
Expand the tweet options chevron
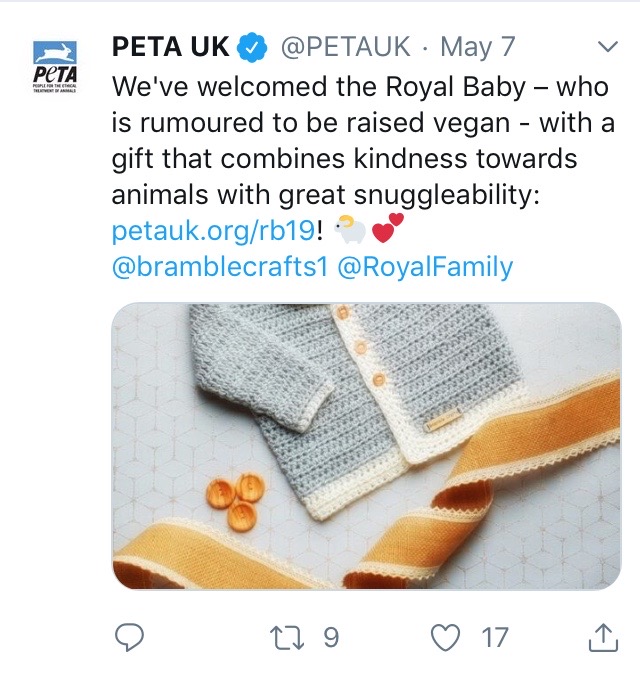[x=608, y=46]
